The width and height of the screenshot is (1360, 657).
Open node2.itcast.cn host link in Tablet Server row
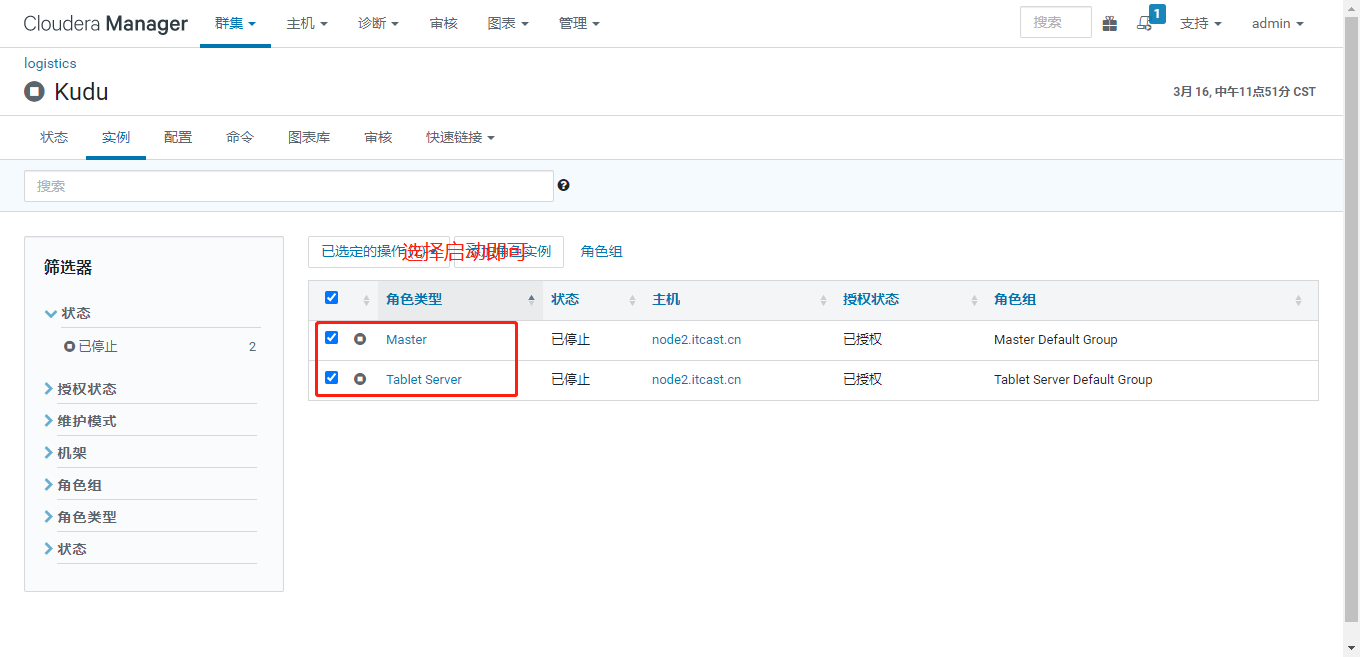click(696, 379)
